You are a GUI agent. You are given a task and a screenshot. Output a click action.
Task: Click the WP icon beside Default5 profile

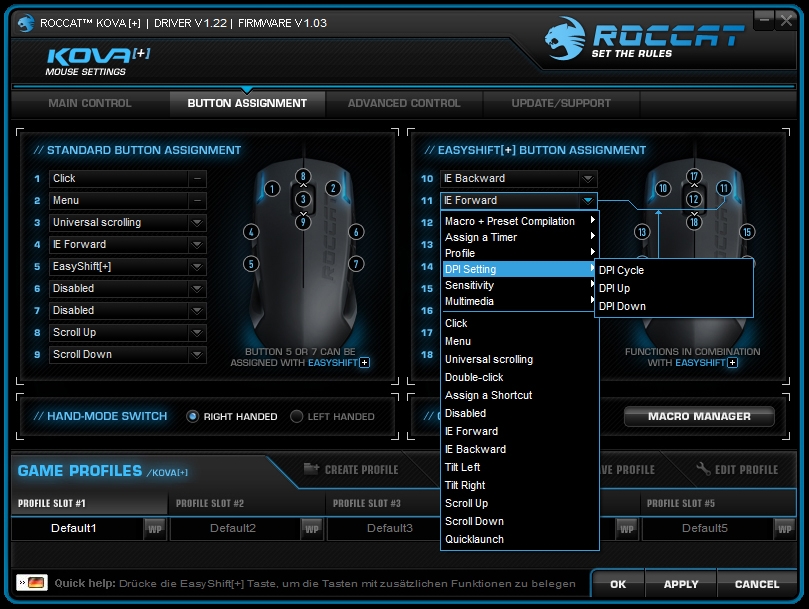pos(784,528)
